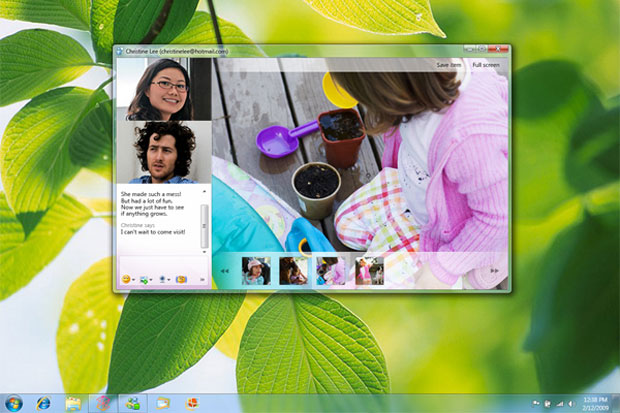Viewport: 620px width, 413px height.
Task: Click the chat scrollbar up arrow
Action: (204, 191)
